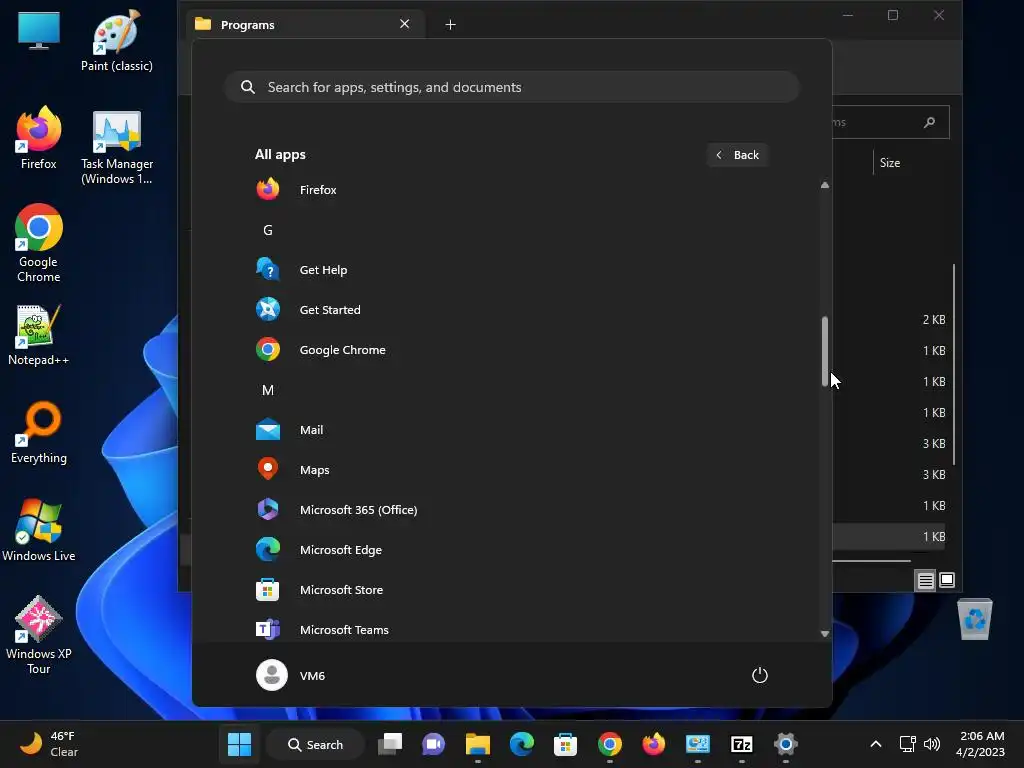Close the Programs tab in File Explorer
This screenshot has height=768, width=1024.
[404, 24]
